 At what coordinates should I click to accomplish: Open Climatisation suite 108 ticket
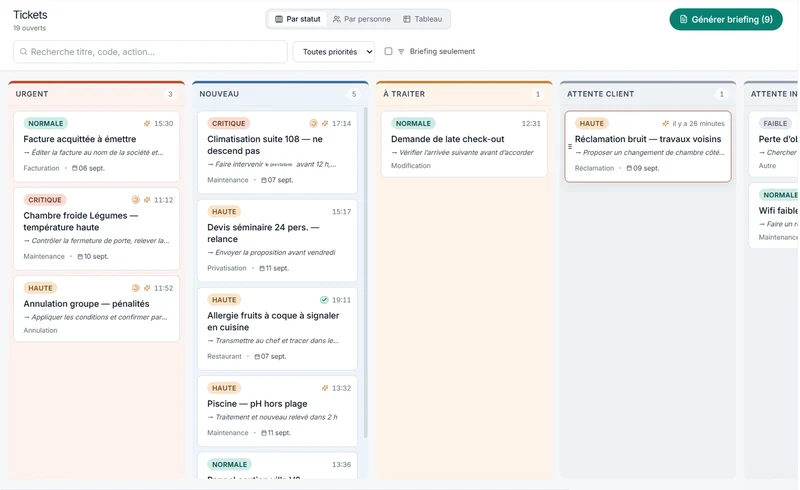point(278,152)
